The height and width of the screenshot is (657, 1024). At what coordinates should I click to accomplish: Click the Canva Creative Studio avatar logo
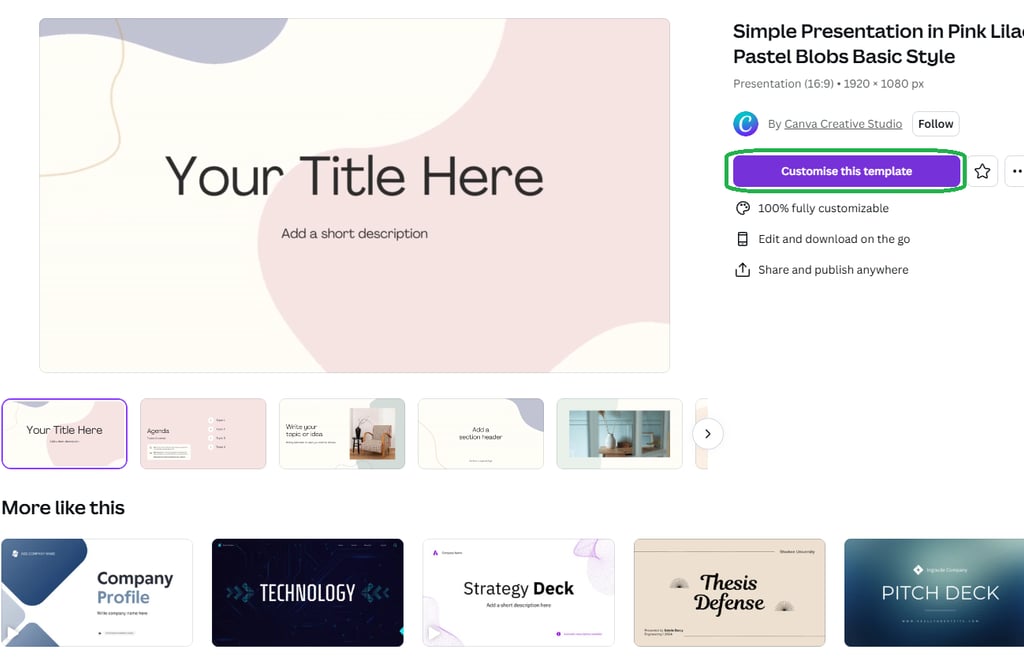(x=745, y=123)
